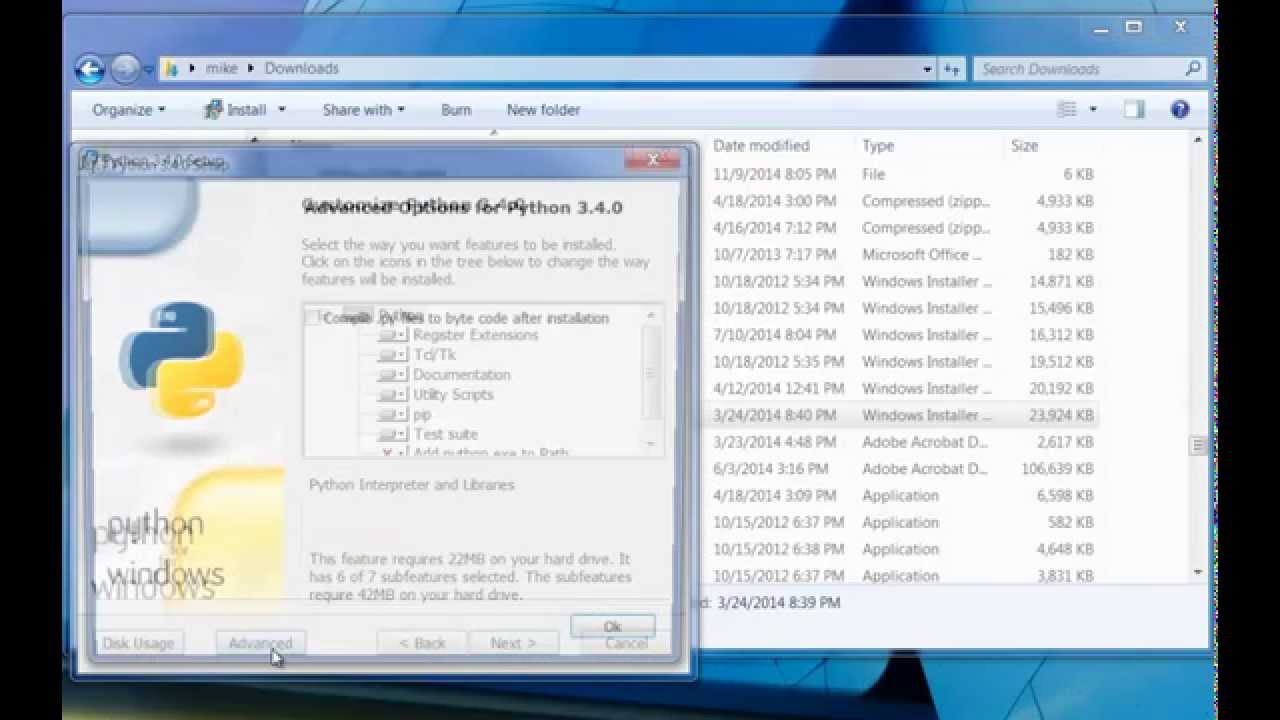Go back using Explorer's back arrow
The height and width of the screenshot is (720, 1280).
pyautogui.click(x=90, y=69)
